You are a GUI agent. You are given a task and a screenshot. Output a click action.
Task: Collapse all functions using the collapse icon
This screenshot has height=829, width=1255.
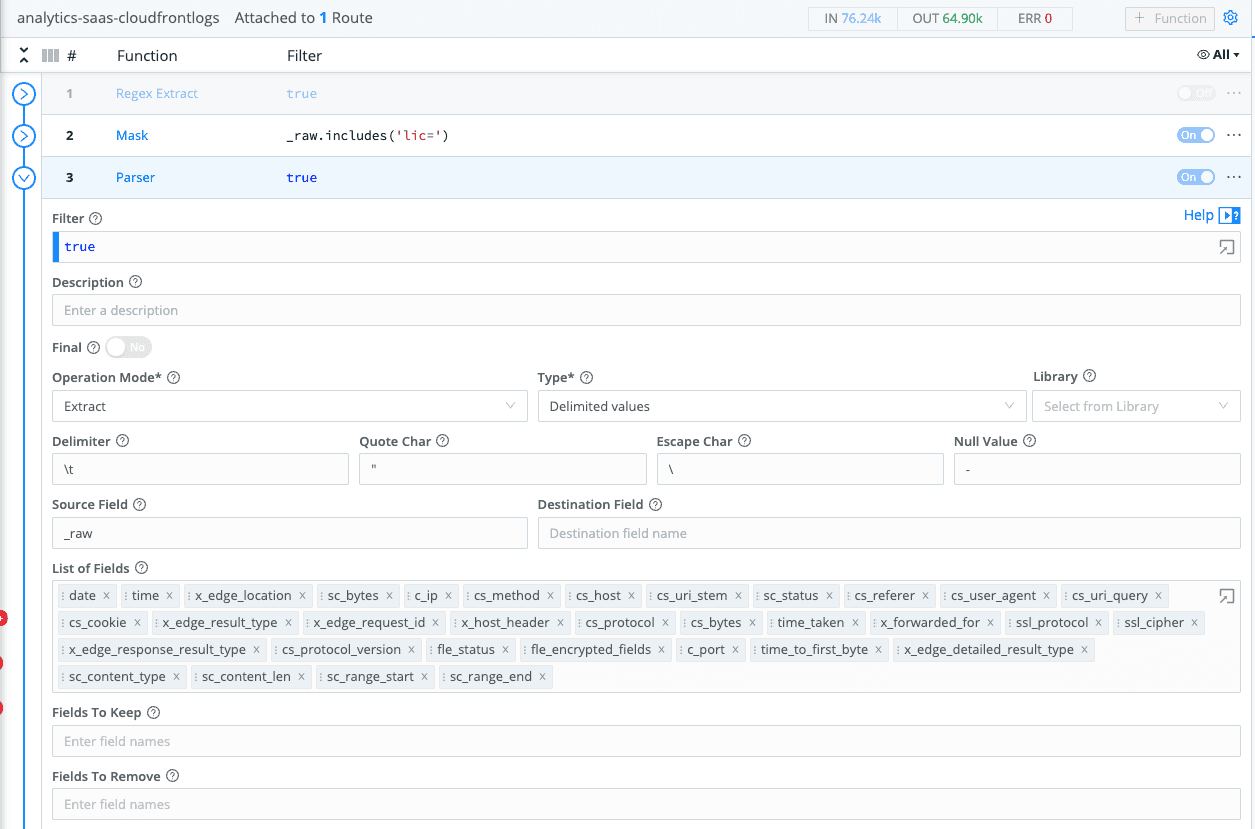(x=24, y=55)
